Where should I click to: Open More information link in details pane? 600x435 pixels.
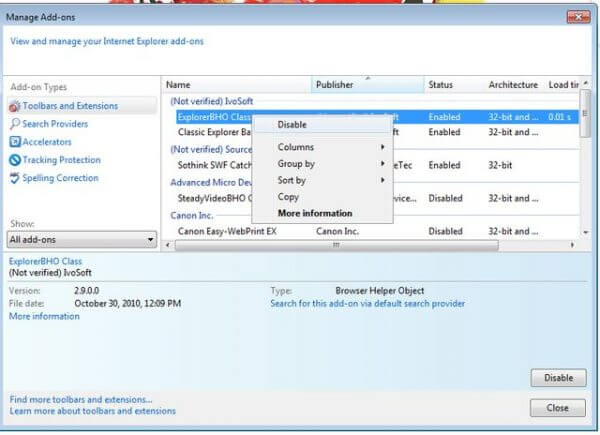(x=44, y=316)
